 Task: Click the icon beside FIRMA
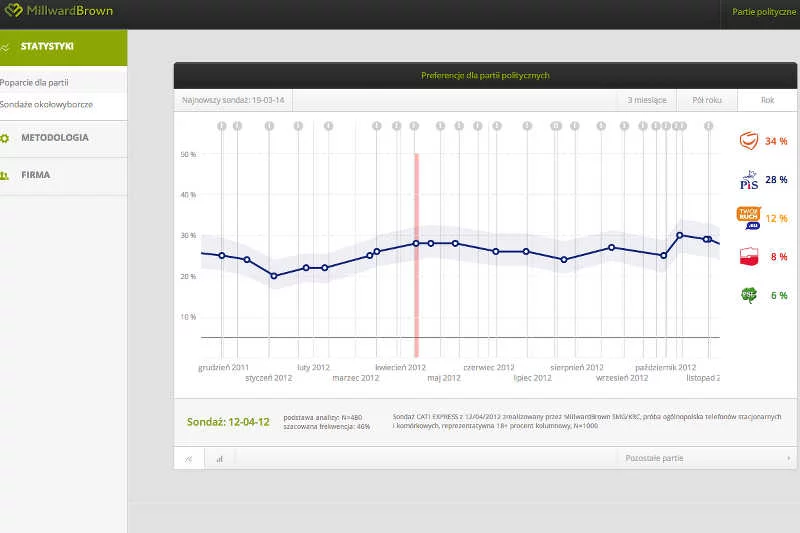[5, 176]
